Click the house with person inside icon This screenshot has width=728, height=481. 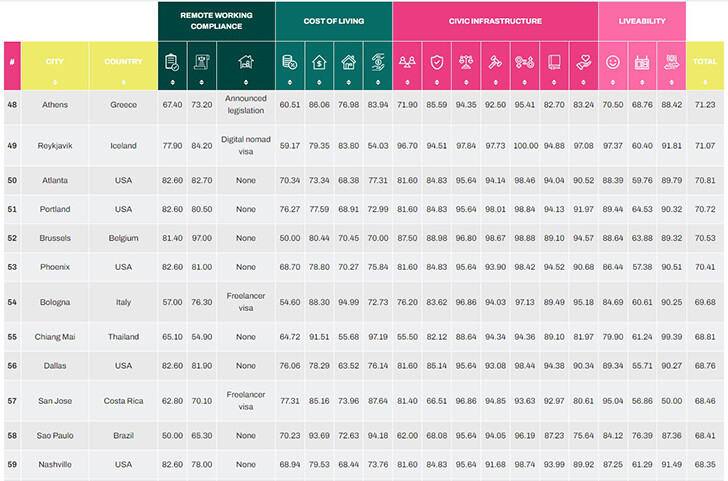click(x=245, y=62)
